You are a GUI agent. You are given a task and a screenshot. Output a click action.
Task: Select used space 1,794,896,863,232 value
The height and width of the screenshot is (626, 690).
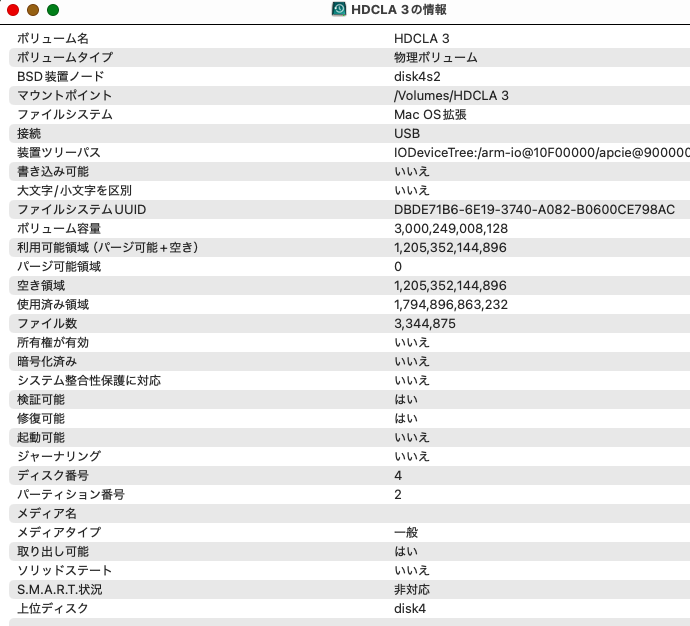click(x=451, y=304)
